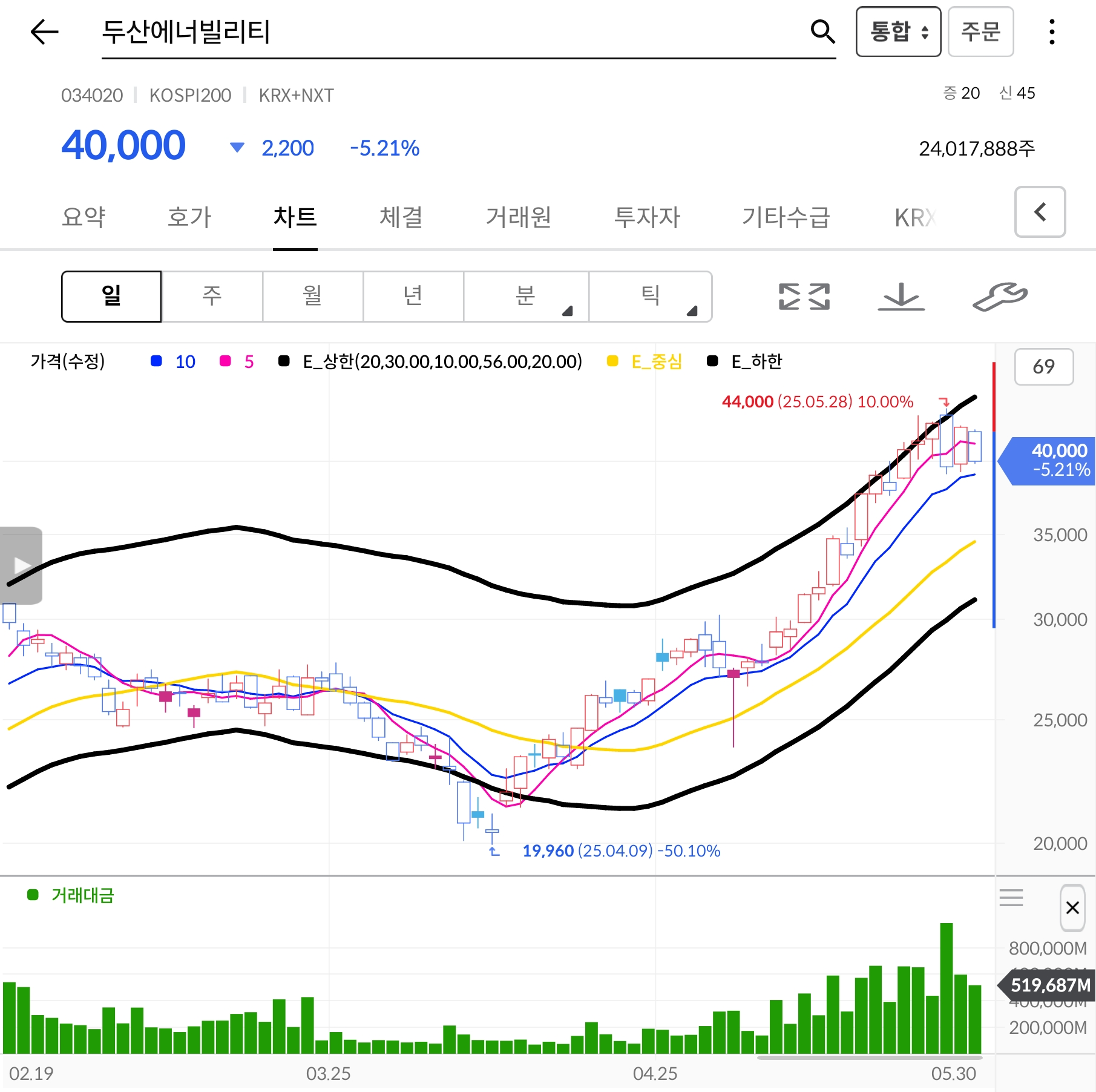Viewport: 1096px width, 1092px height.
Task: Tap the -5.21% change rate
Action: (x=384, y=148)
